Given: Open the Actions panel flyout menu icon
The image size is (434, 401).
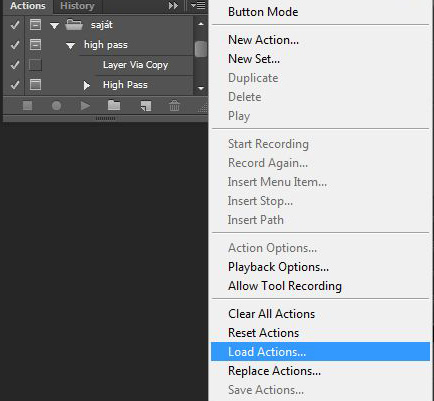Looking at the screenshot, I should [198, 6].
